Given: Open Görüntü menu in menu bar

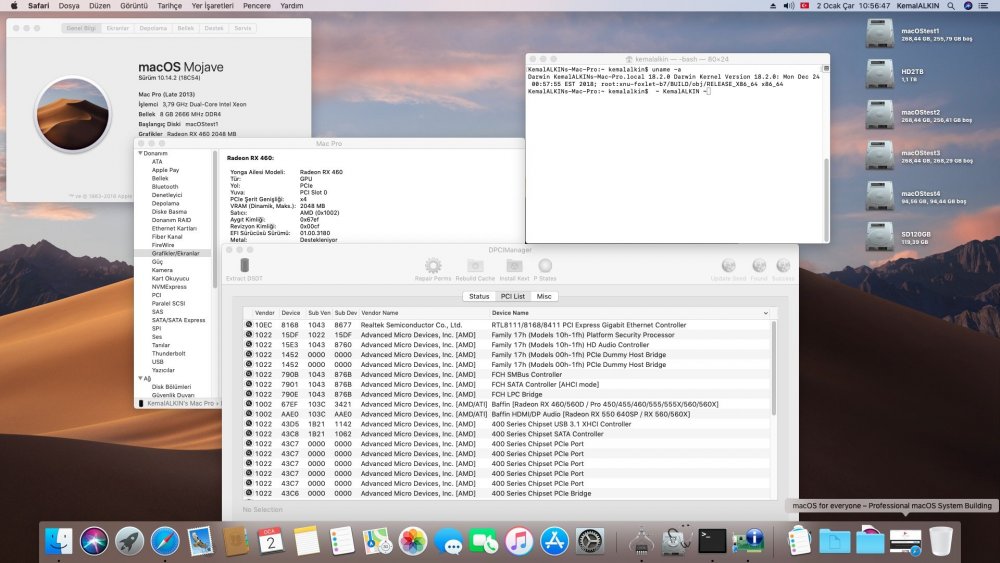Looking at the screenshot, I should click(134, 6).
